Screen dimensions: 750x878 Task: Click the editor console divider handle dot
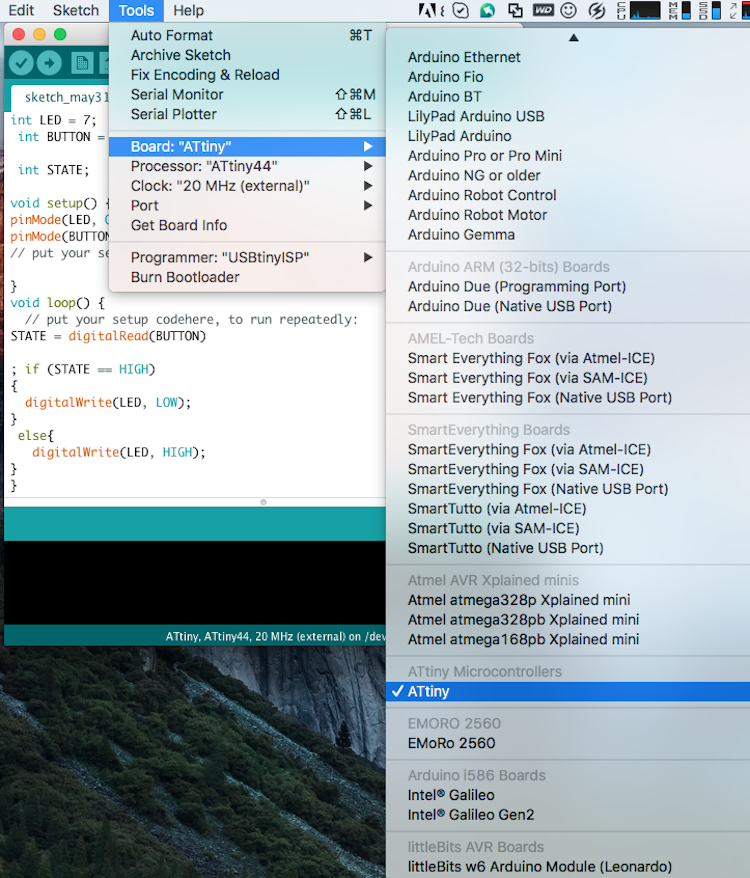tap(263, 502)
